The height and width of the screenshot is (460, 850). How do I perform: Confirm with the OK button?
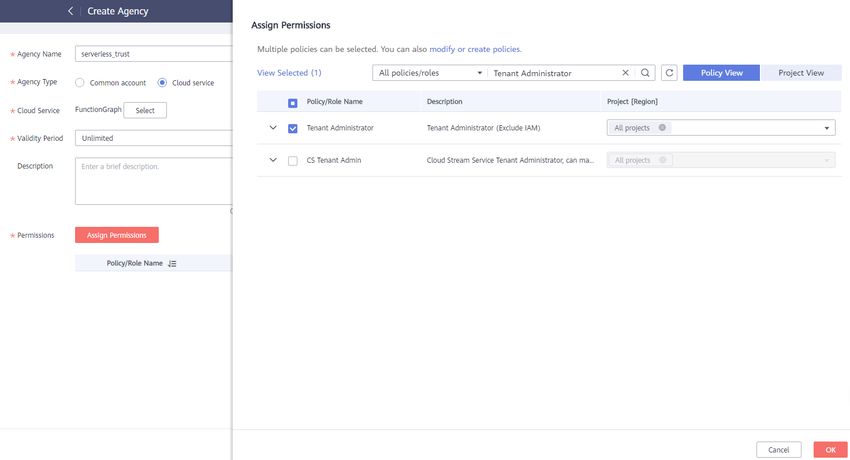coord(830,450)
